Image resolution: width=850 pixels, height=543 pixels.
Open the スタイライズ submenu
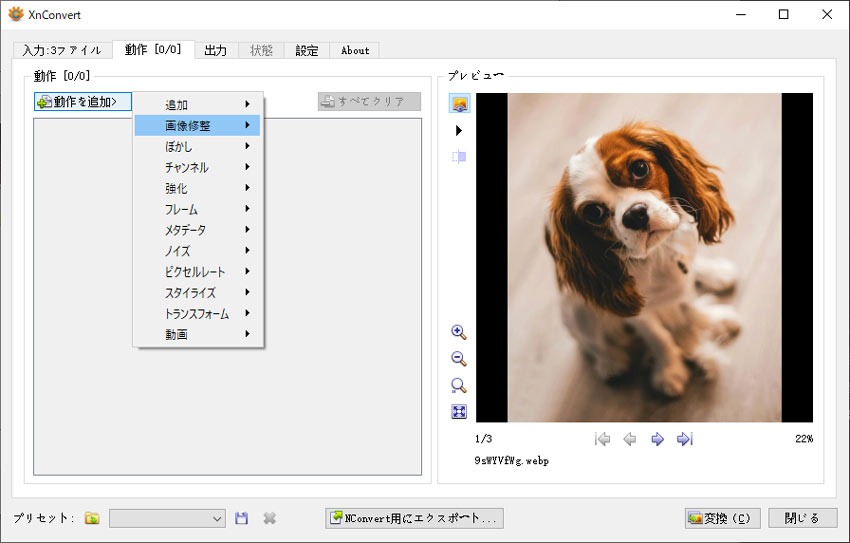tap(197, 293)
